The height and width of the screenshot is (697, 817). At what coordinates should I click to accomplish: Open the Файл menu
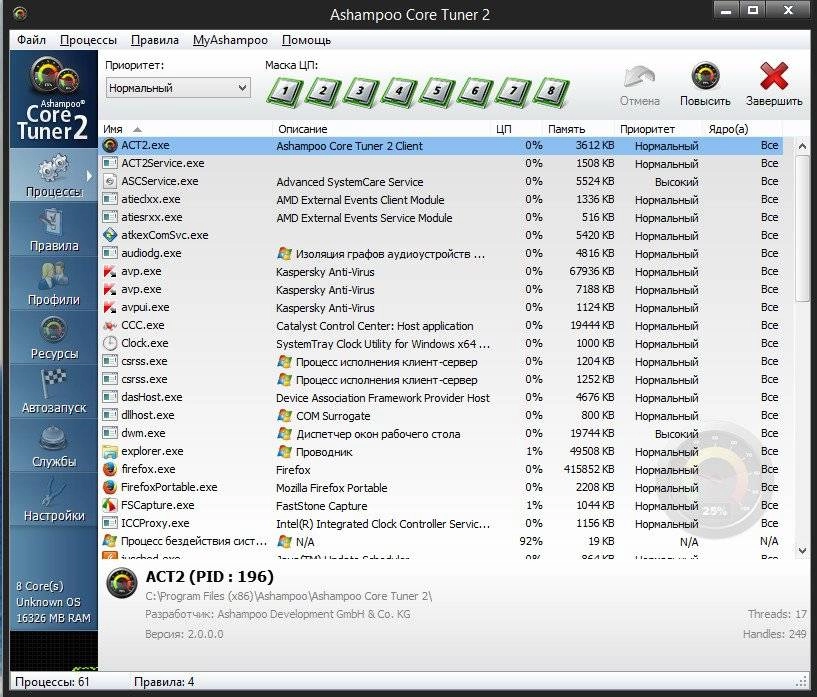click(31, 40)
